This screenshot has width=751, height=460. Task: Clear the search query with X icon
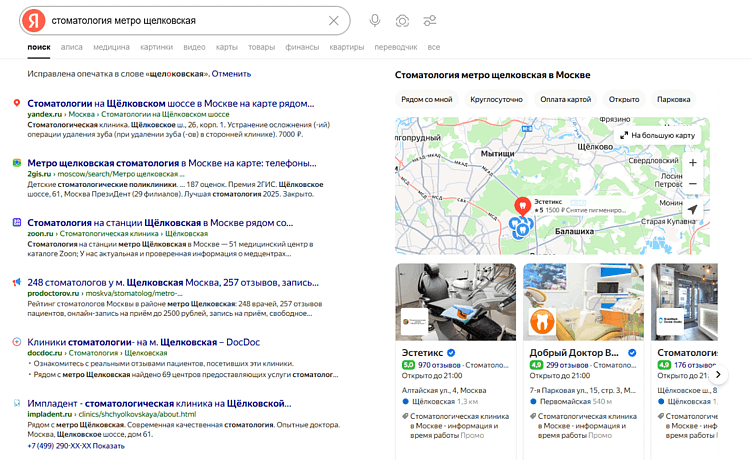pyautogui.click(x=334, y=21)
